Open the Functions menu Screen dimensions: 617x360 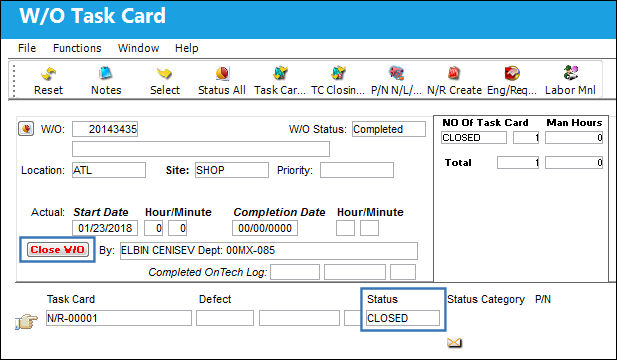pyautogui.click(x=77, y=48)
